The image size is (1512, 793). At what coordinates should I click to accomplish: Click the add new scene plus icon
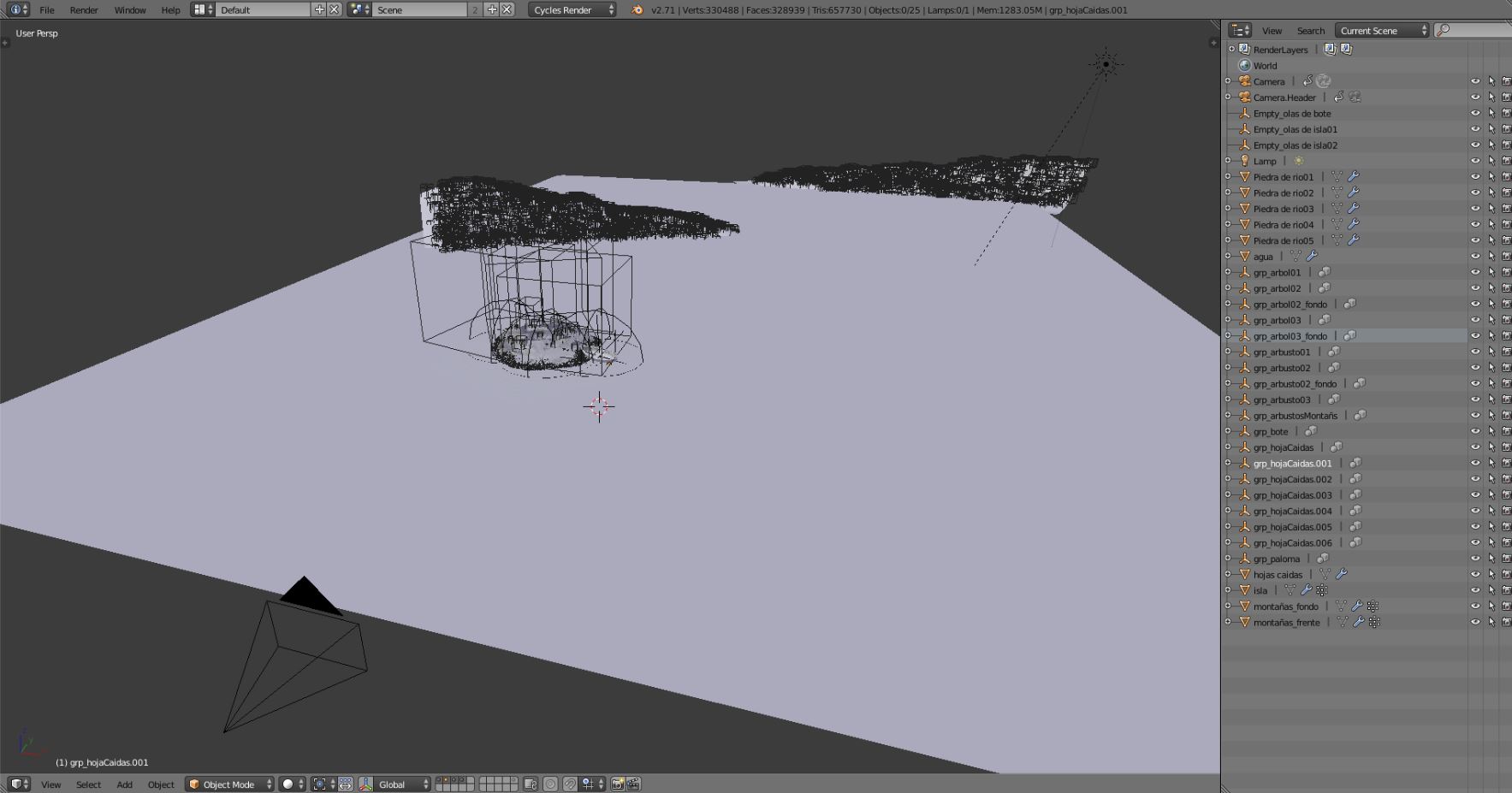tap(492, 10)
